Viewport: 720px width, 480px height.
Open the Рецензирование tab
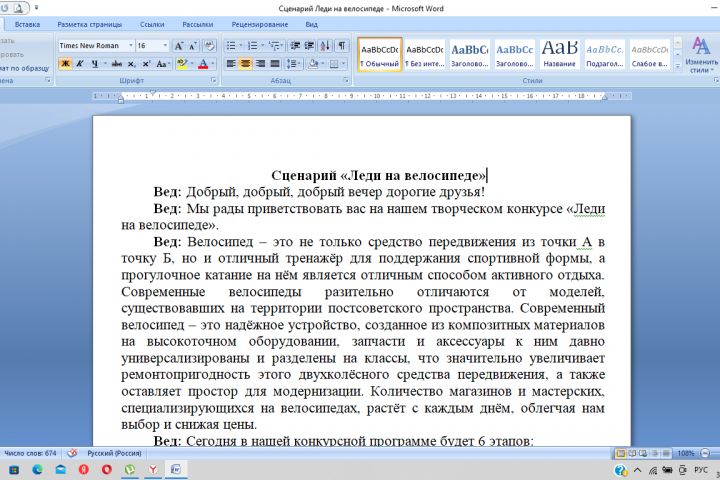point(260,24)
